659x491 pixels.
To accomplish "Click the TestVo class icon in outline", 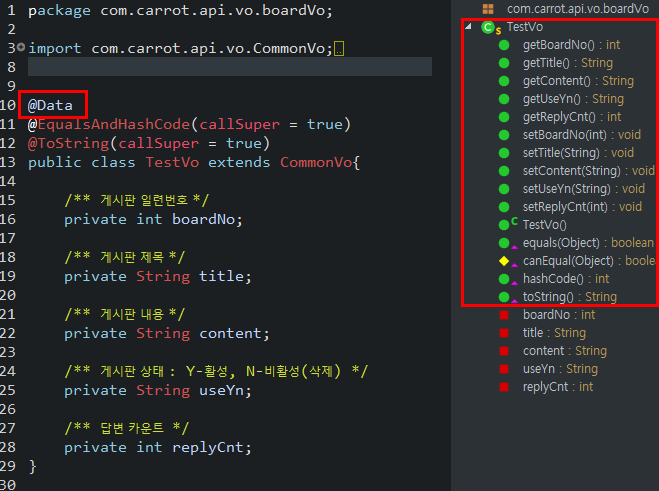I will tap(488, 27).
